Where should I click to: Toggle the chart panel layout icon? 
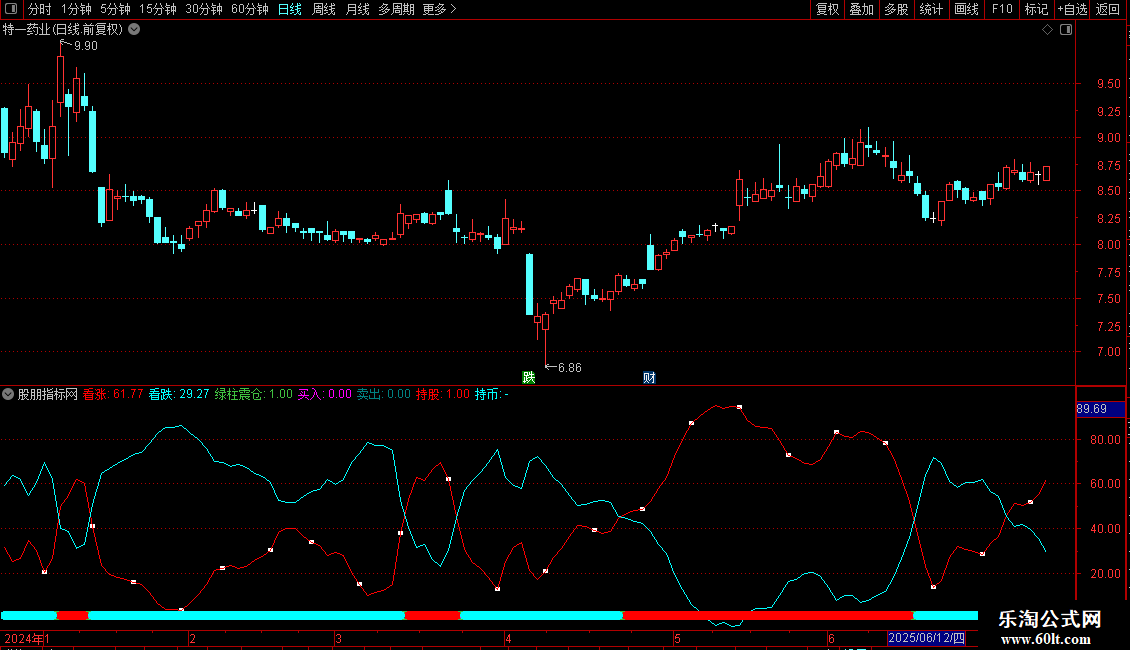pyautogui.click(x=1066, y=30)
